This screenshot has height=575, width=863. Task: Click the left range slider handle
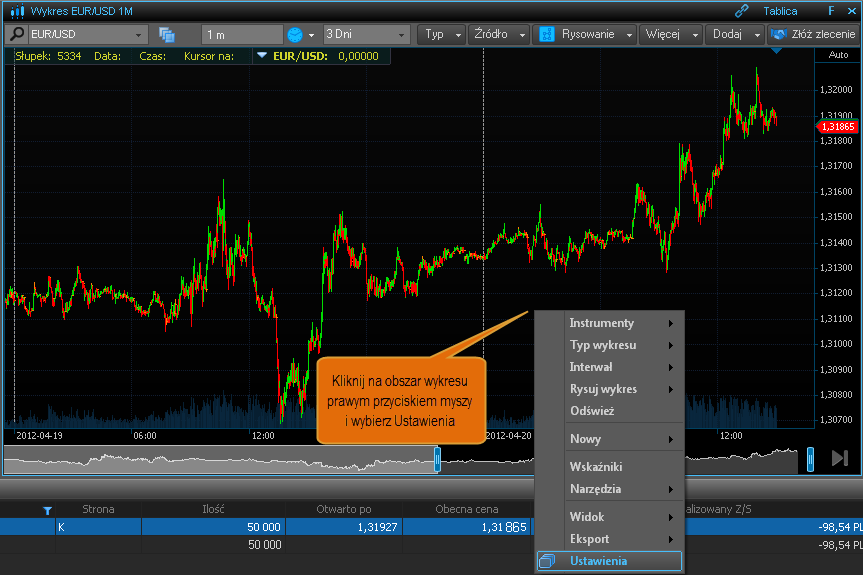[x=438, y=459]
